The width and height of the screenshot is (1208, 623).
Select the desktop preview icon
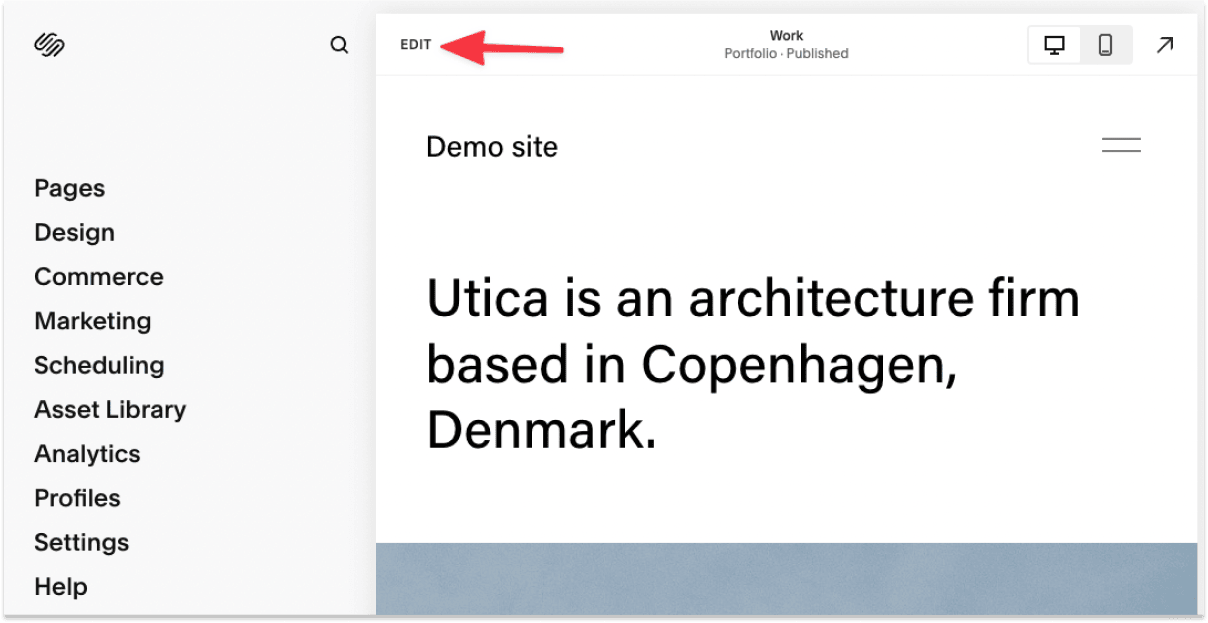(x=1054, y=44)
